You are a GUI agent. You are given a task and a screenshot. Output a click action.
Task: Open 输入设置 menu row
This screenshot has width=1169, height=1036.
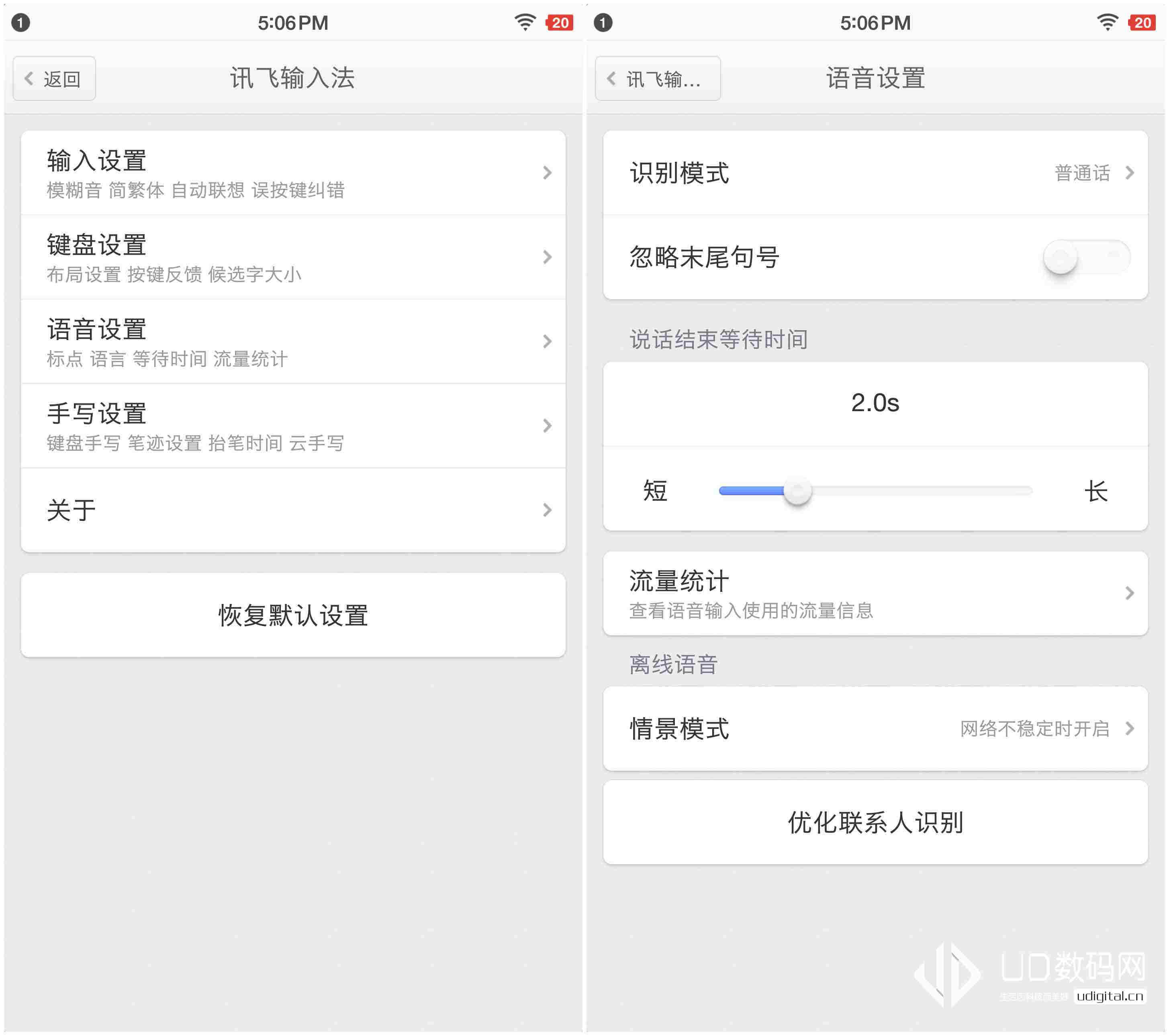pyautogui.click(x=293, y=173)
